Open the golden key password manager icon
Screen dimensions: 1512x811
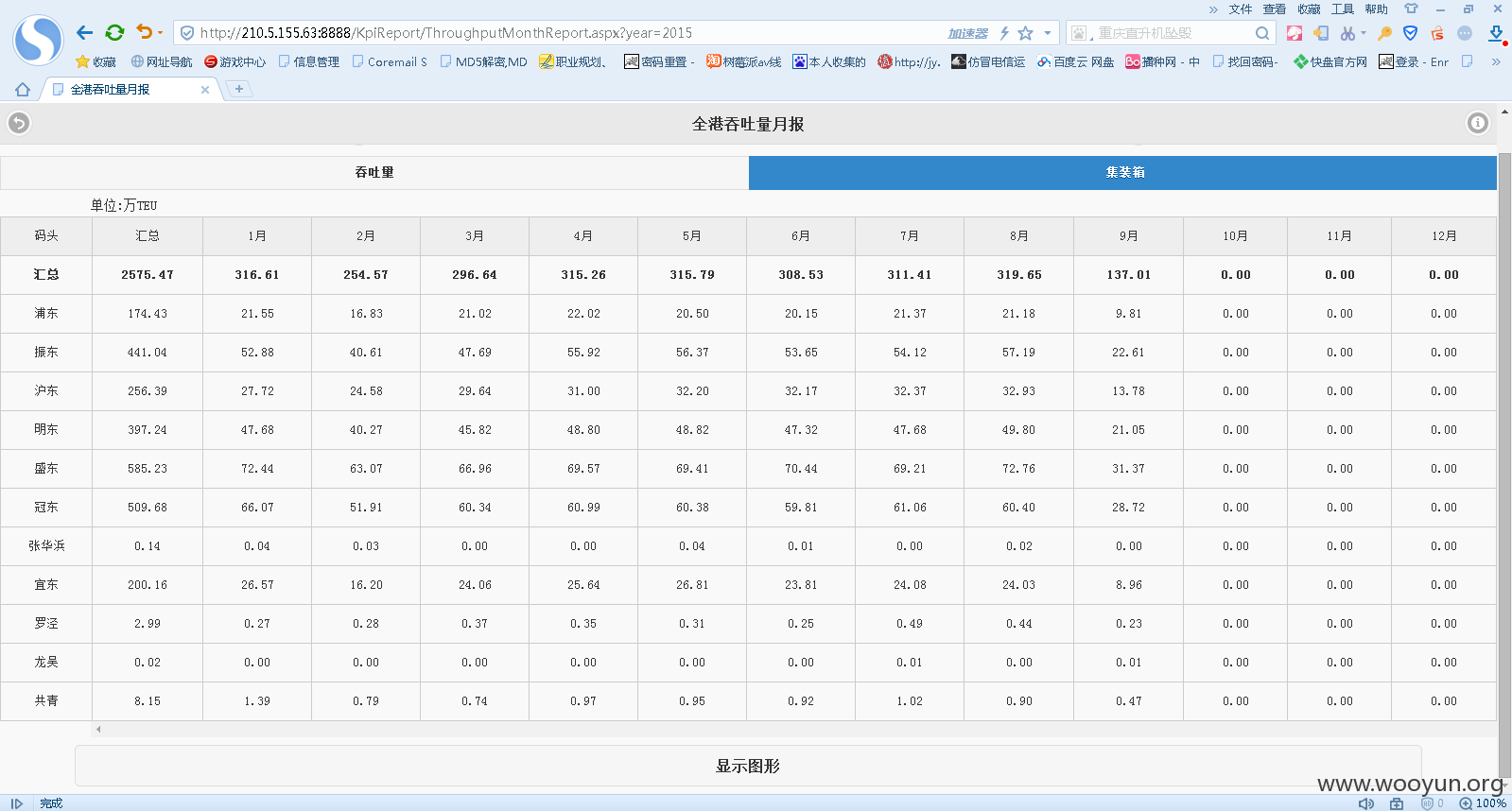(1384, 33)
